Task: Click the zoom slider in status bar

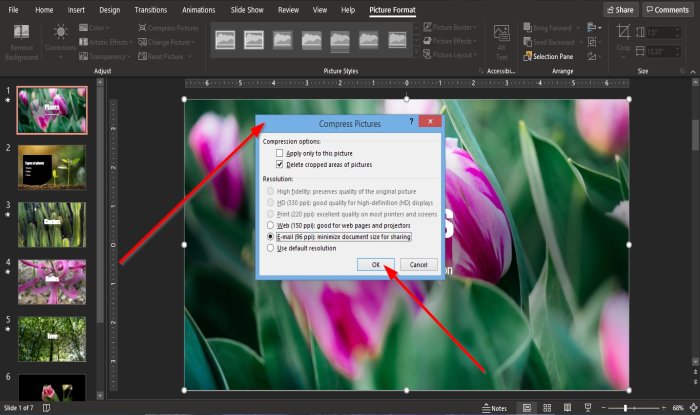Action: point(626,408)
